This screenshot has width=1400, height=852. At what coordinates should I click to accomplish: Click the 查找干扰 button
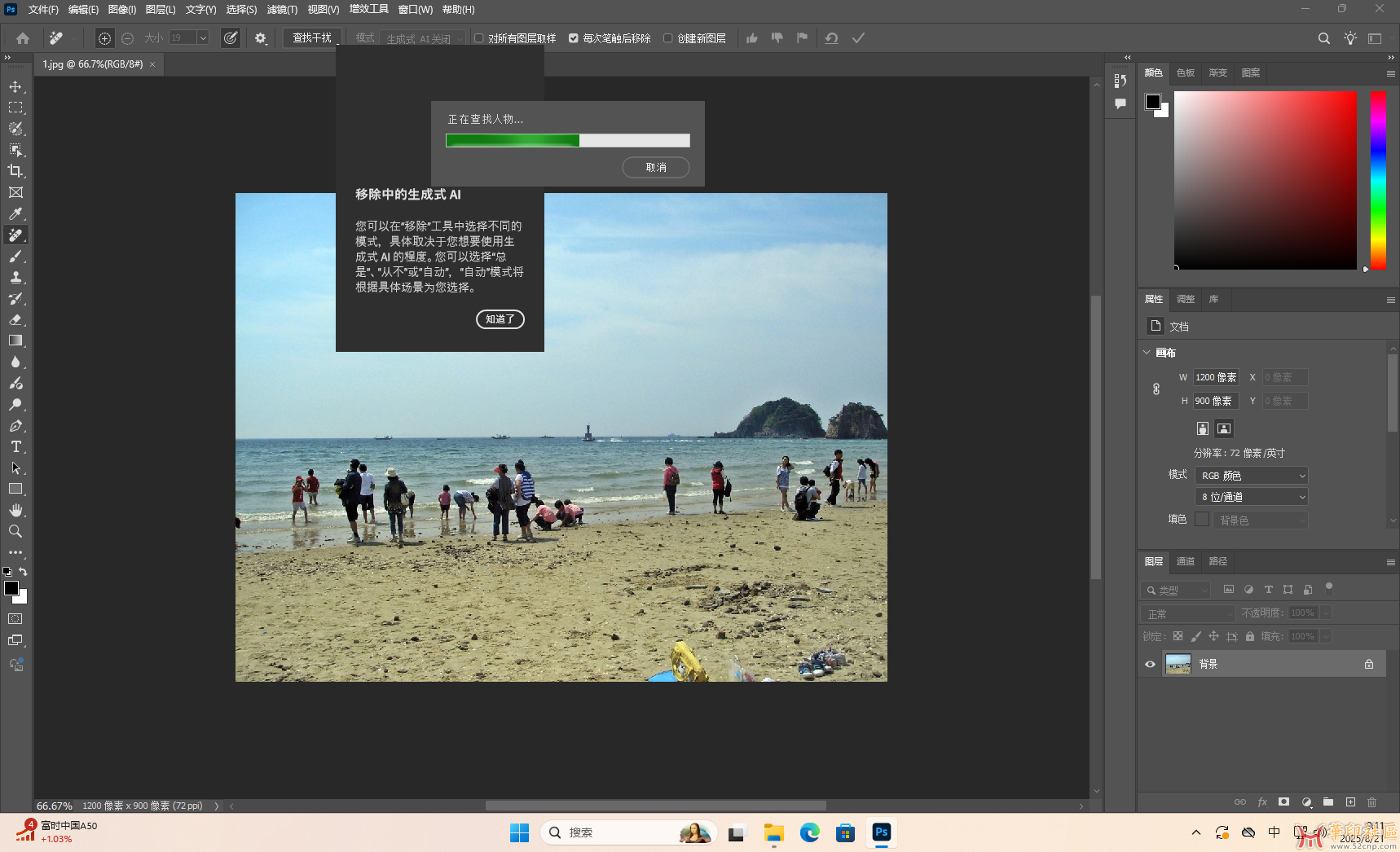[312, 38]
